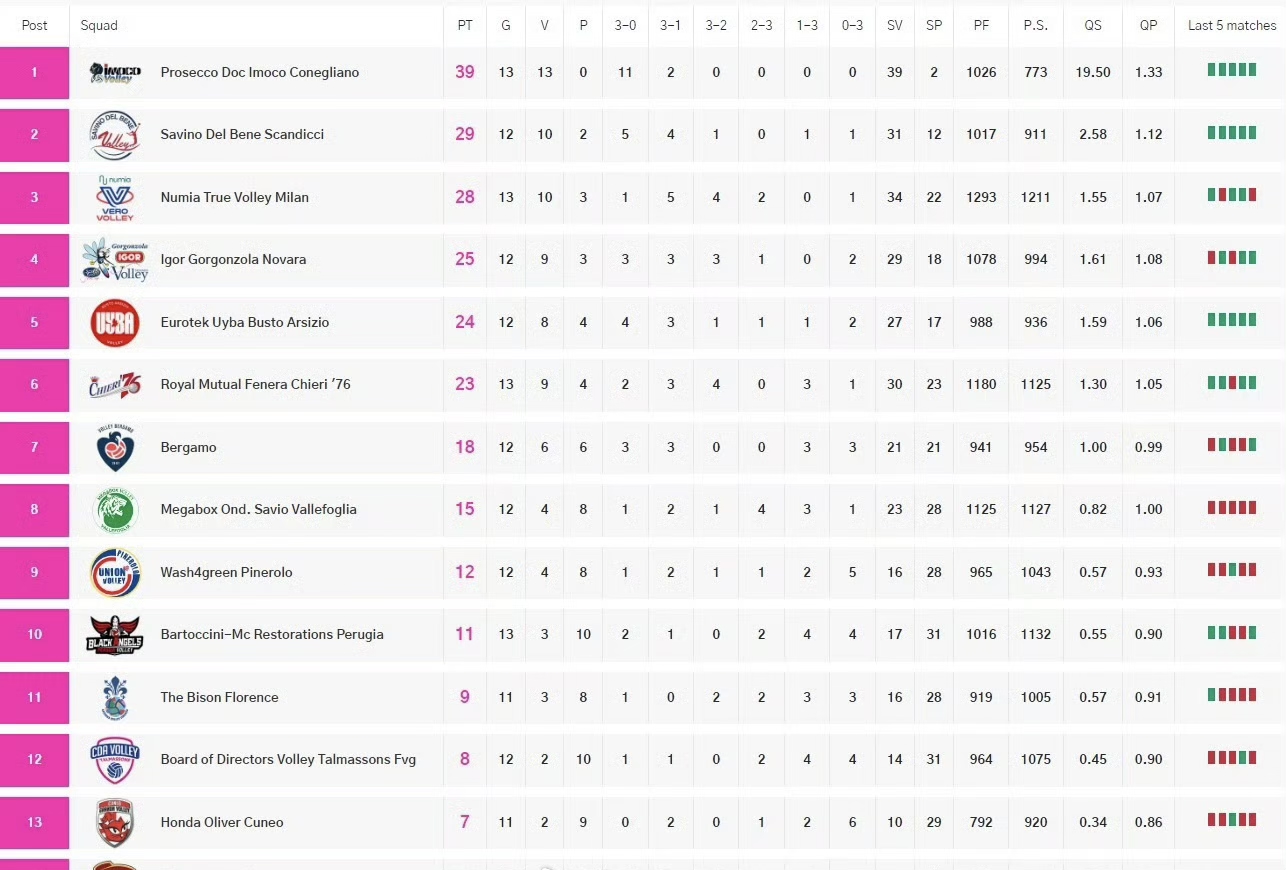Click the SP column header
Viewport: 1286px width, 870px height.
[934, 25]
